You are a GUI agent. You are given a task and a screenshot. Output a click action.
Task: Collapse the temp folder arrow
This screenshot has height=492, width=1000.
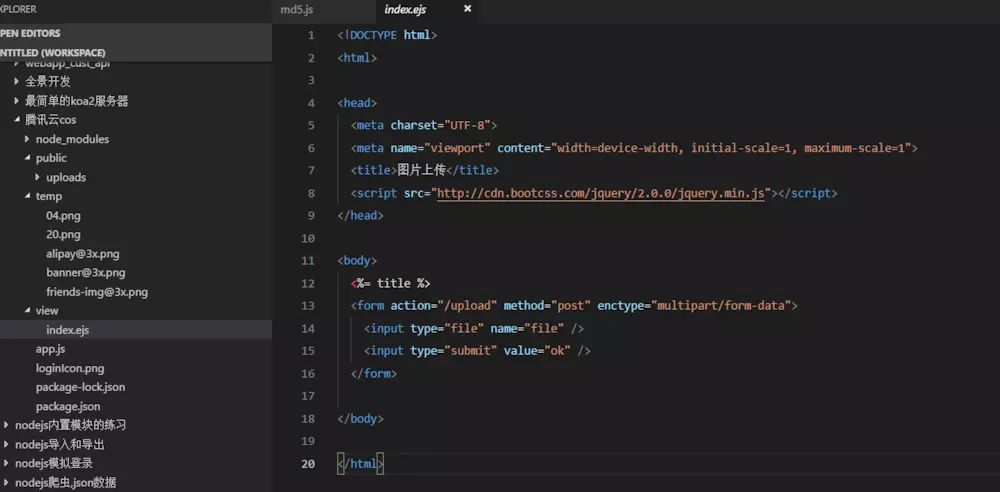(27, 196)
